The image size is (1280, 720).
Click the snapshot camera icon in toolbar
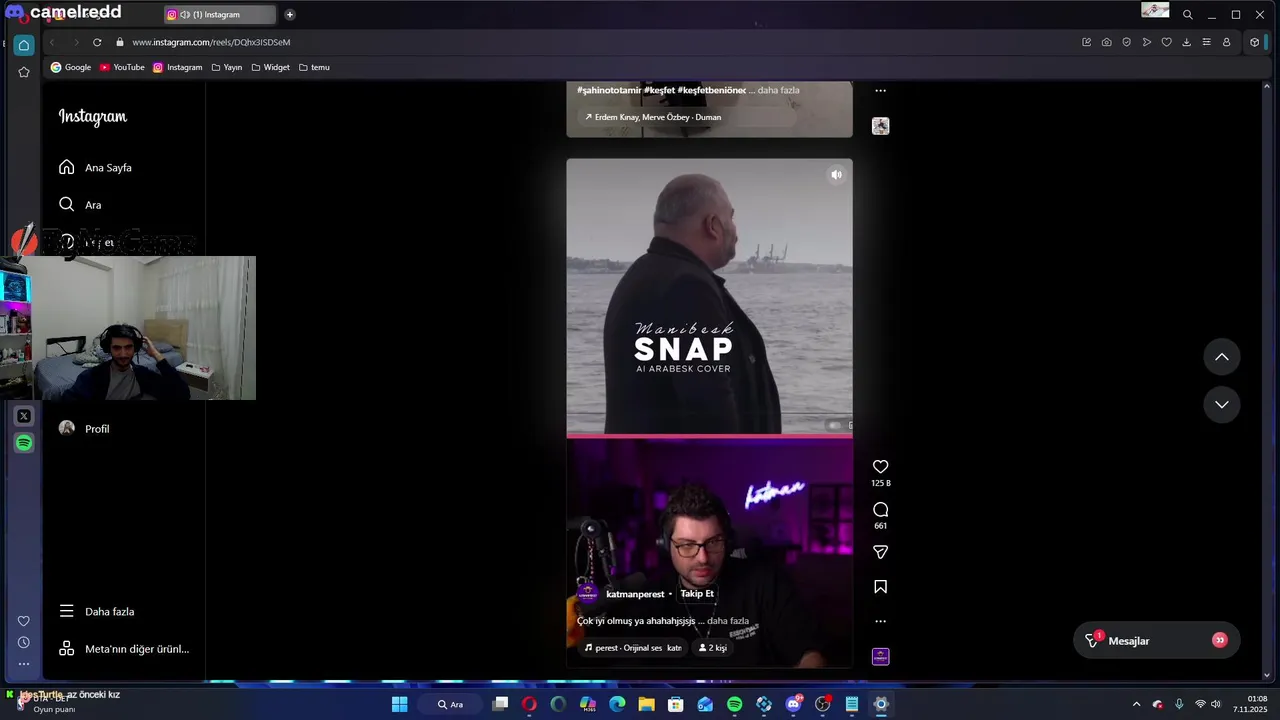1106,42
